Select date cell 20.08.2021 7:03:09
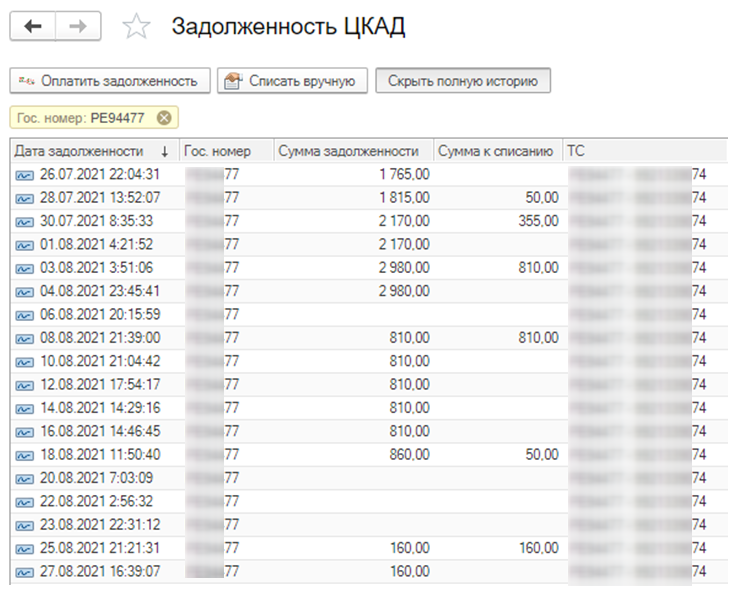 coord(96,478)
